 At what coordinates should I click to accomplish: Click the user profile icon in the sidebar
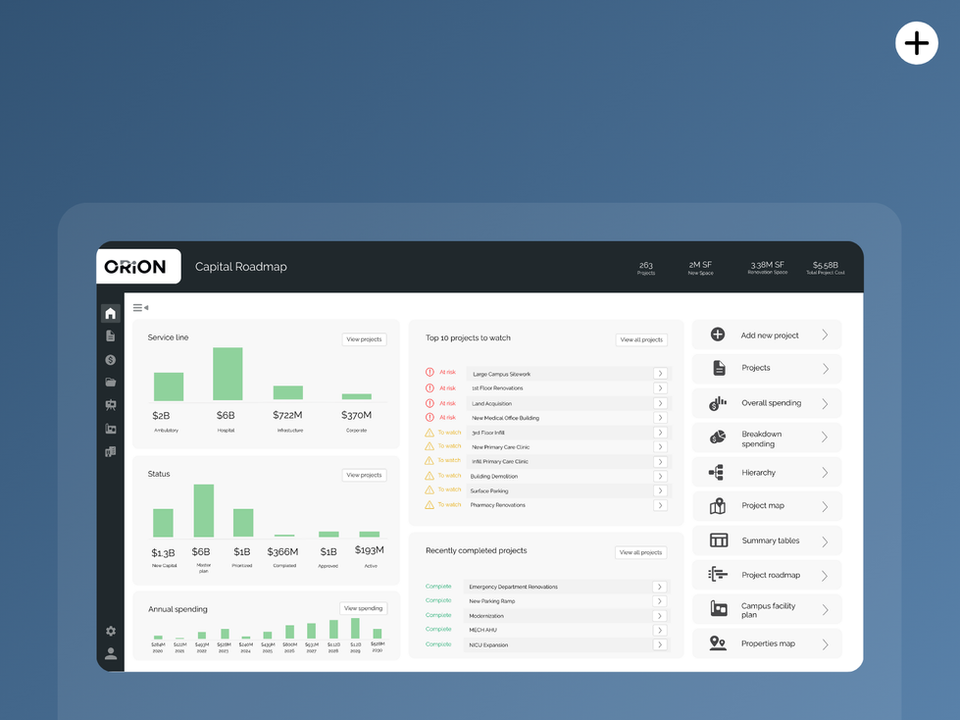pos(111,654)
